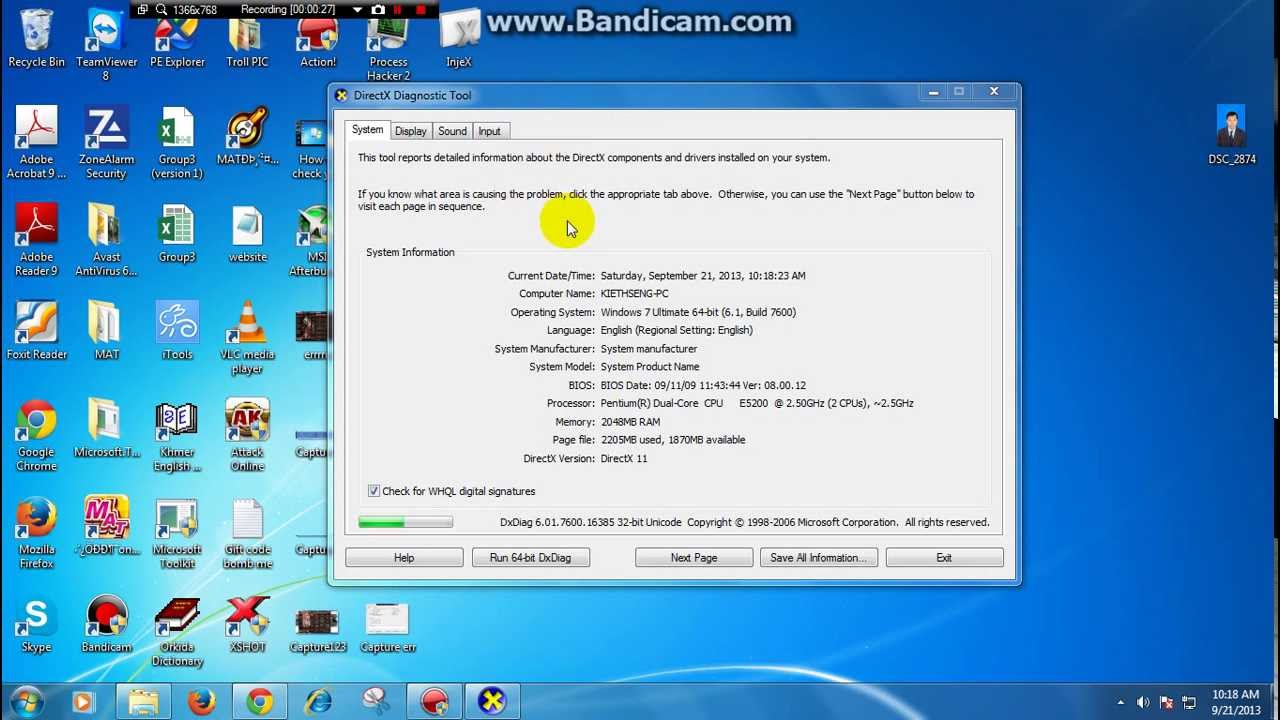1280x720 pixels.
Task: Switch to the Display tab
Action: tap(410, 131)
